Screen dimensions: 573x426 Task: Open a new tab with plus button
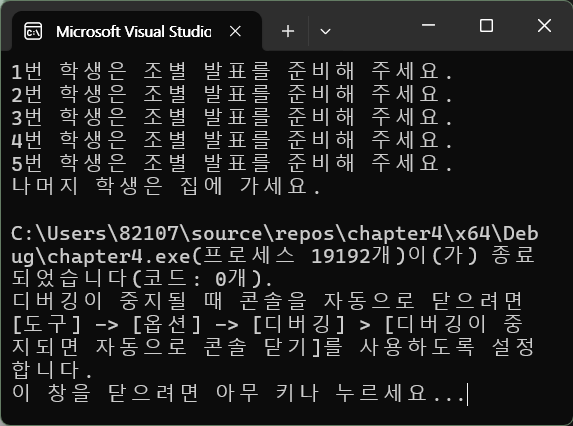tap(288, 31)
